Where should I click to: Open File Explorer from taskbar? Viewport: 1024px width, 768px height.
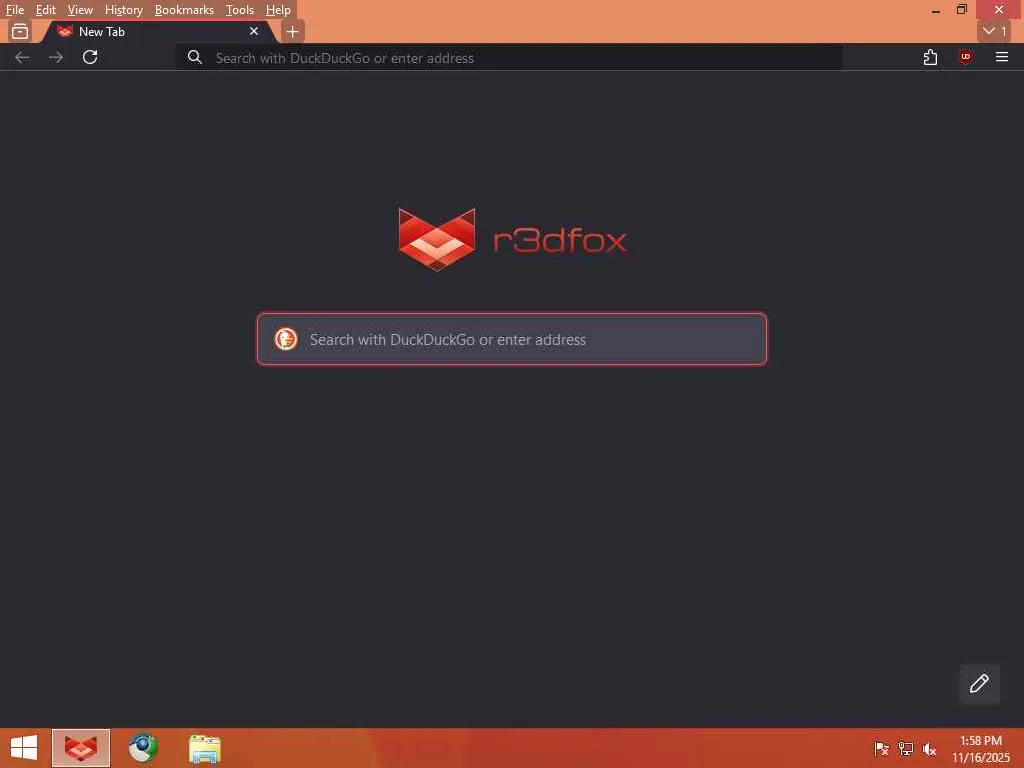point(204,748)
